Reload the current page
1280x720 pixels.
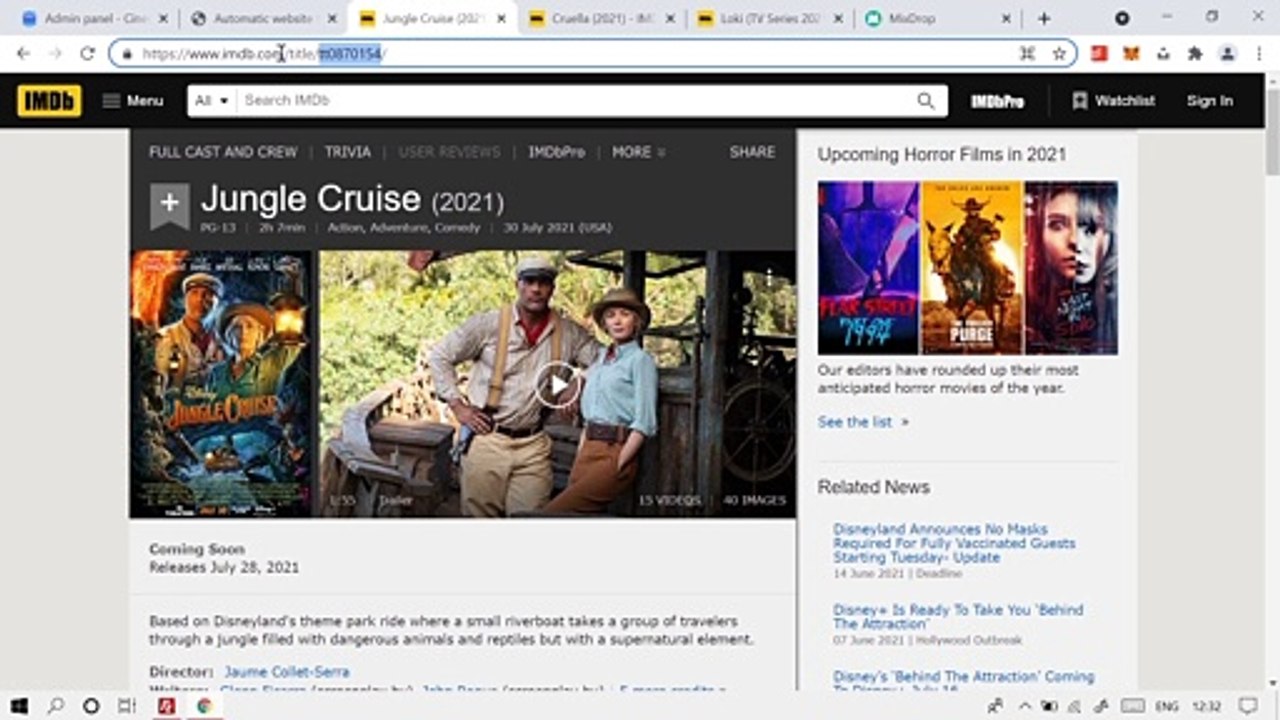pyautogui.click(x=88, y=54)
